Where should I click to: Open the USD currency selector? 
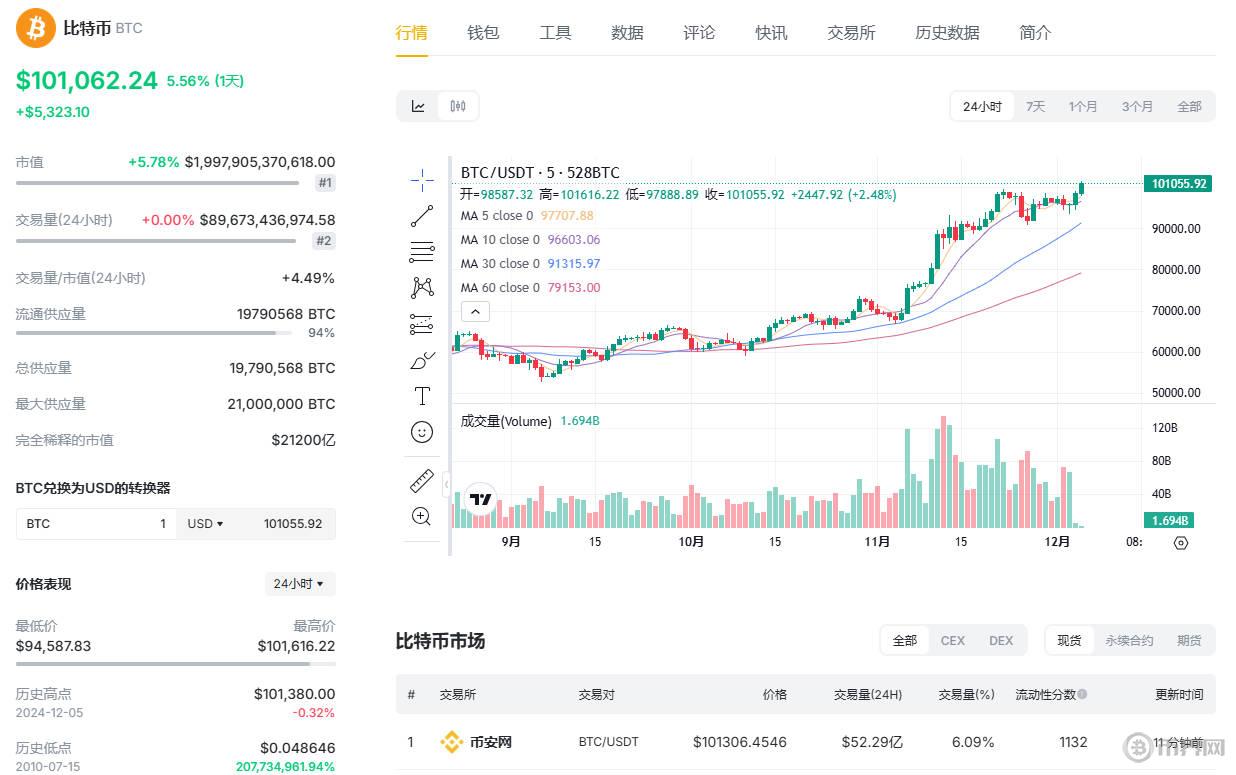click(x=205, y=524)
